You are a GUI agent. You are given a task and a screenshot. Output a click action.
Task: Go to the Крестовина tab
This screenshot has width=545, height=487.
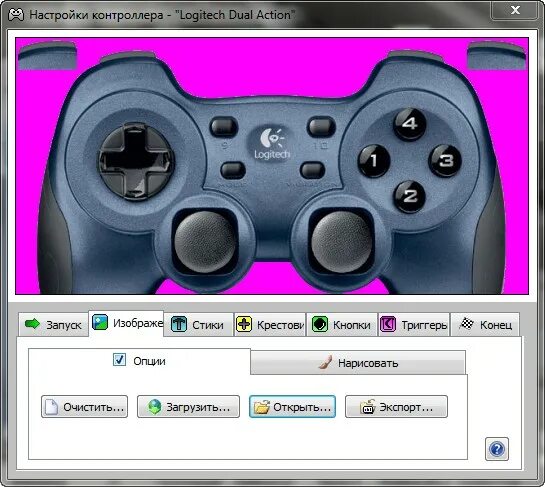coord(270,325)
